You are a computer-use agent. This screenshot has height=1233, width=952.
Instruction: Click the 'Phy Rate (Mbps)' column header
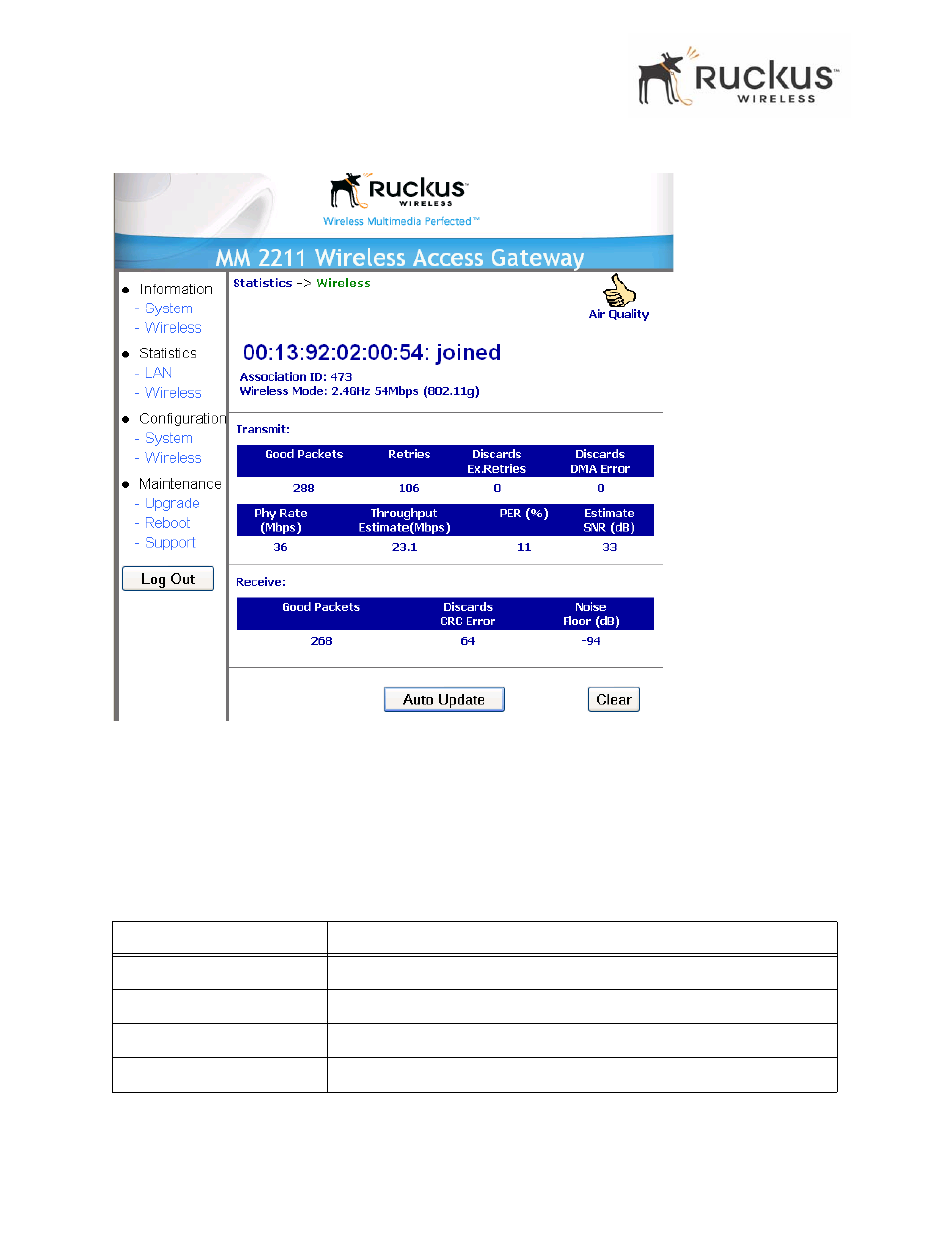(280, 520)
